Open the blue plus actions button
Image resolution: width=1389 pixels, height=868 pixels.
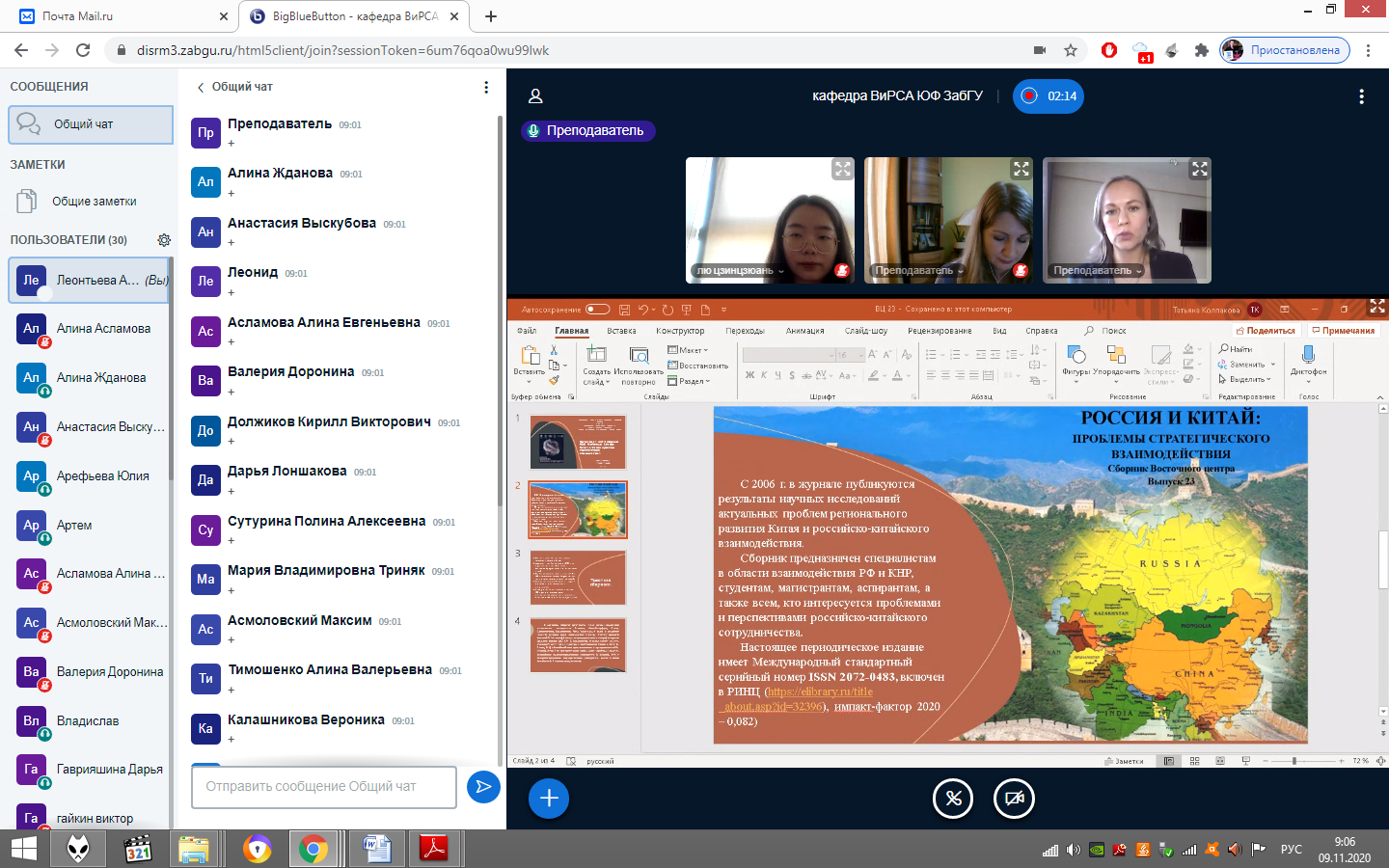pyautogui.click(x=549, y=799)
